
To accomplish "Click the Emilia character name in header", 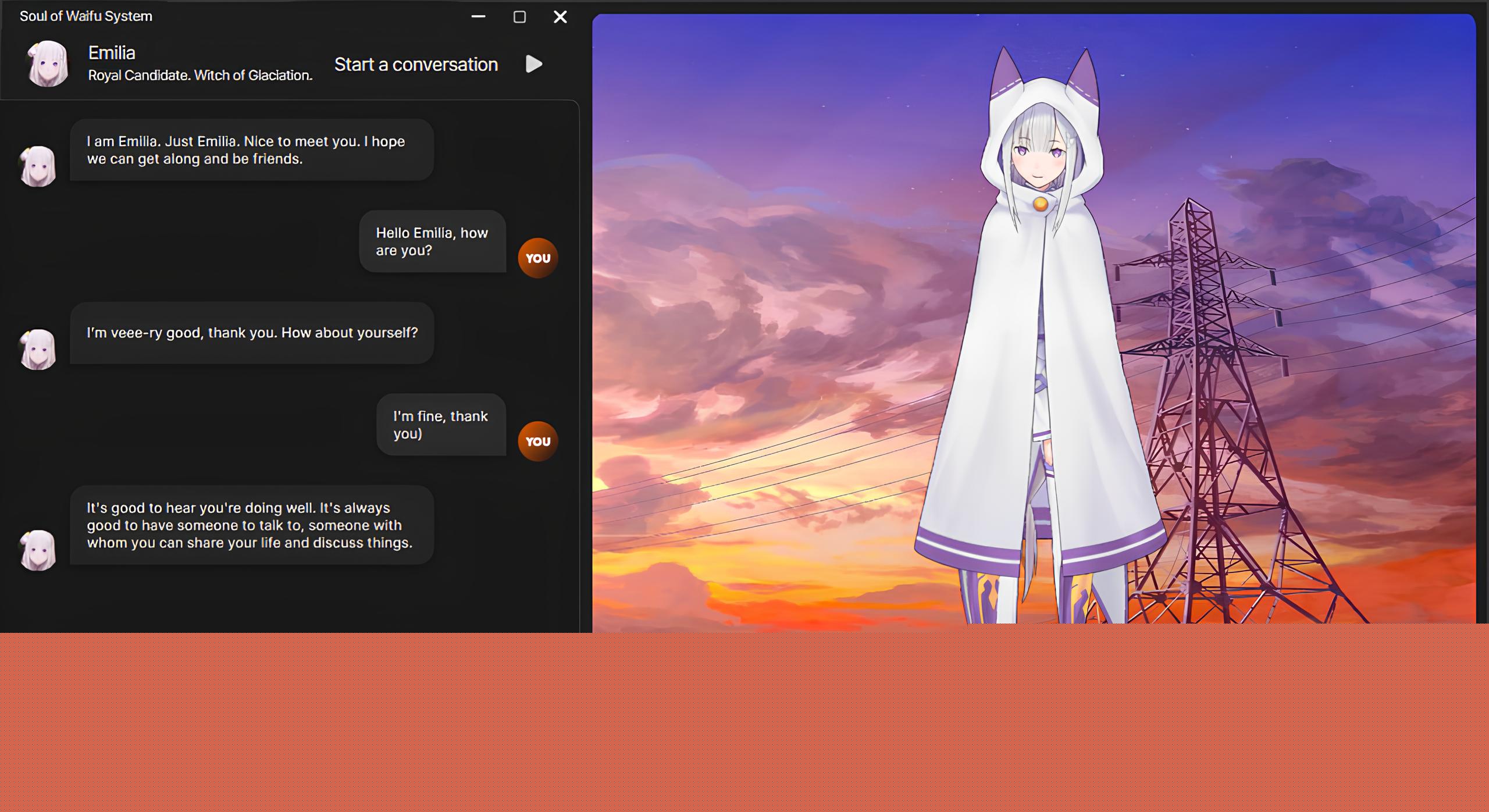I will 112,53.
